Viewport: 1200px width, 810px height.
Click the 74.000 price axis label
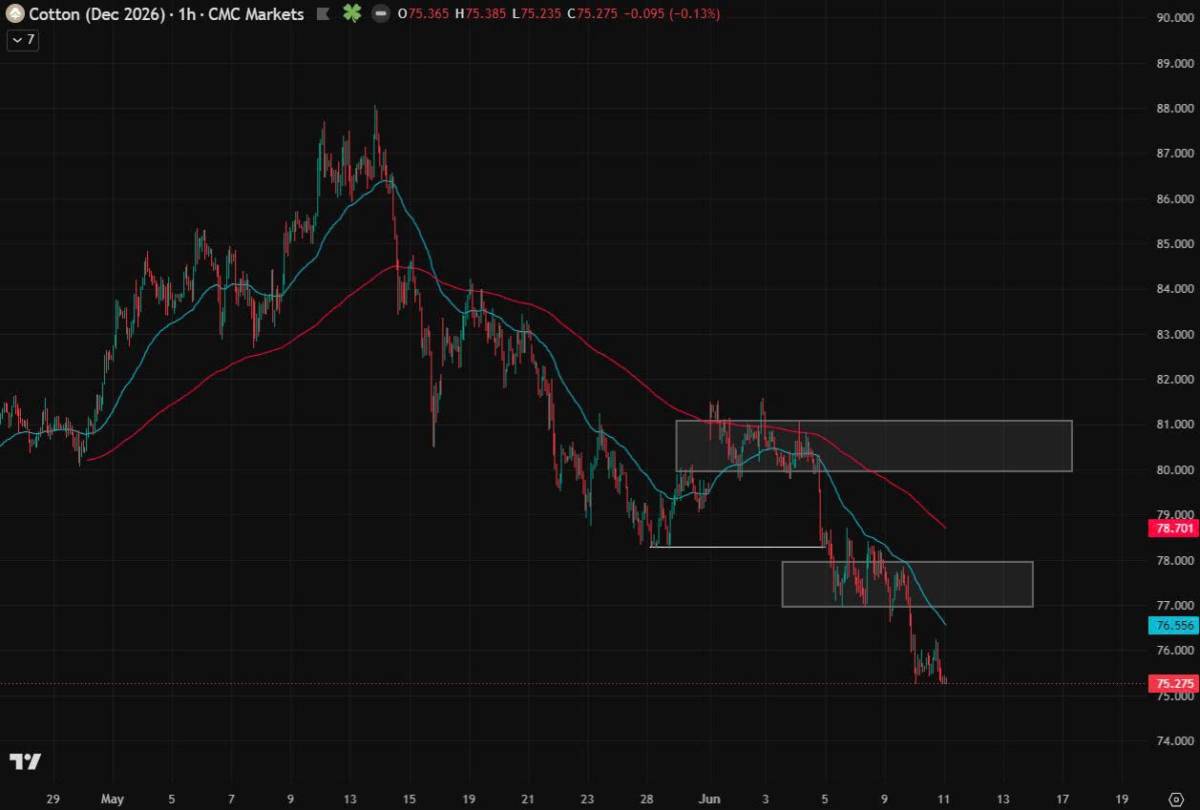pos(1176,742)
